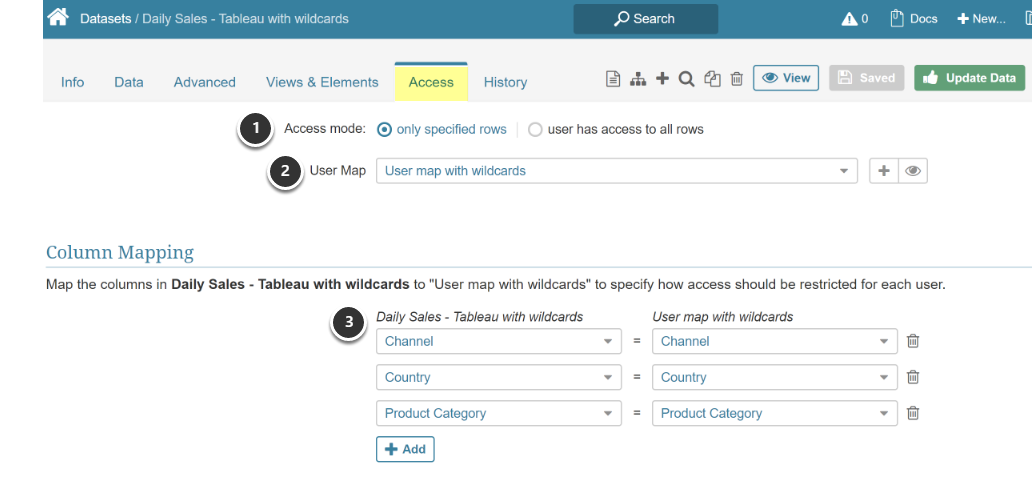Preview the User Map with the eye icon
Viewport: 1032px width, 499px height.
coord(913,171)
